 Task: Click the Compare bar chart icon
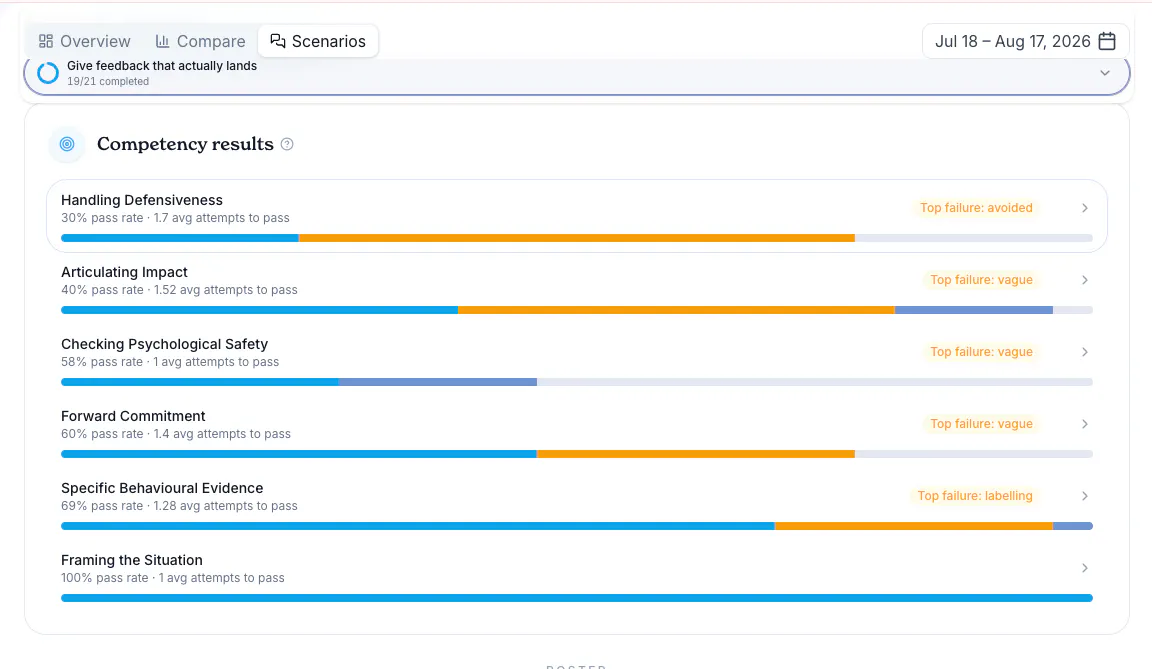(162, 41)
